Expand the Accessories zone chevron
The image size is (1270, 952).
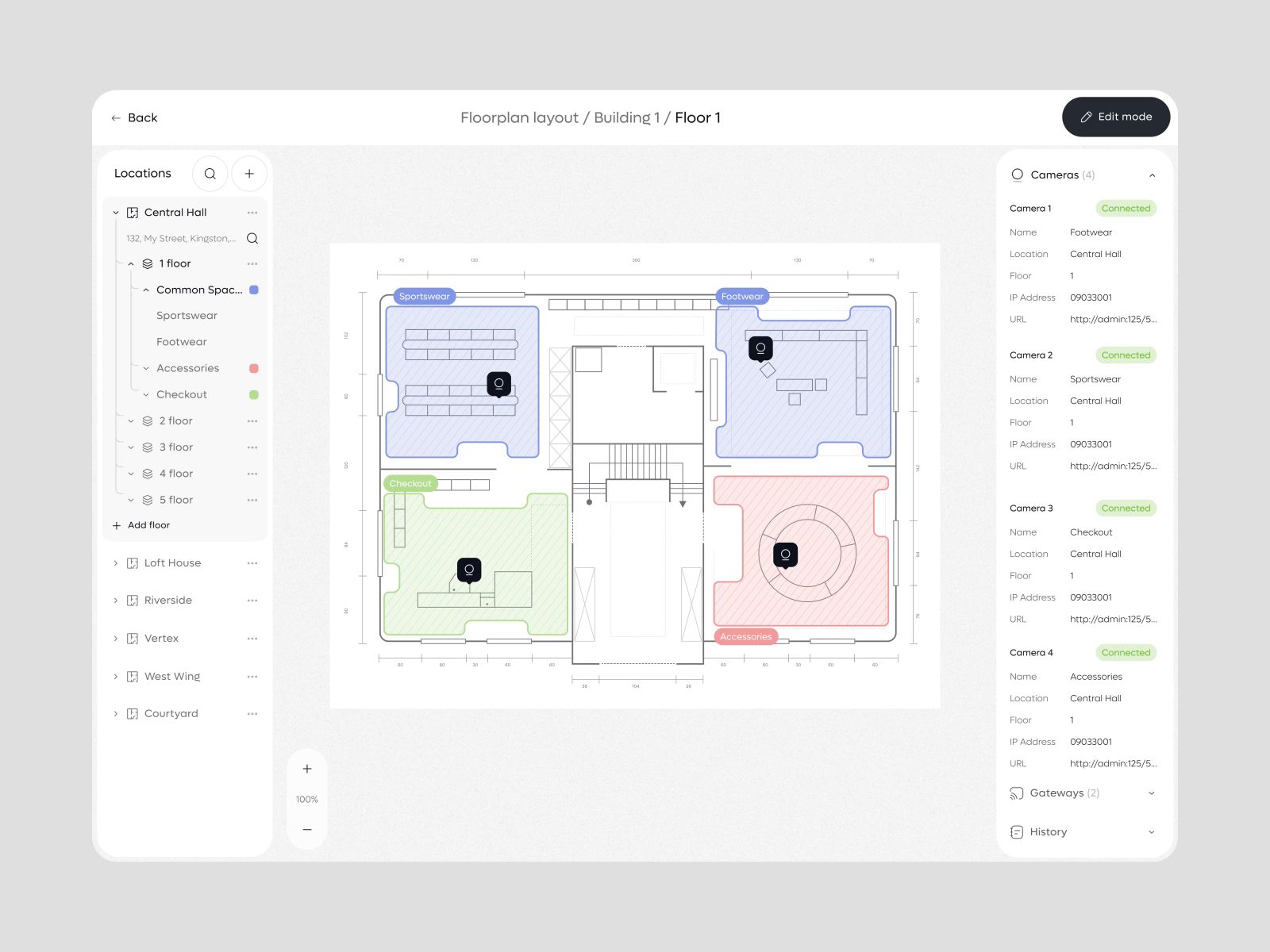(146, 369)
